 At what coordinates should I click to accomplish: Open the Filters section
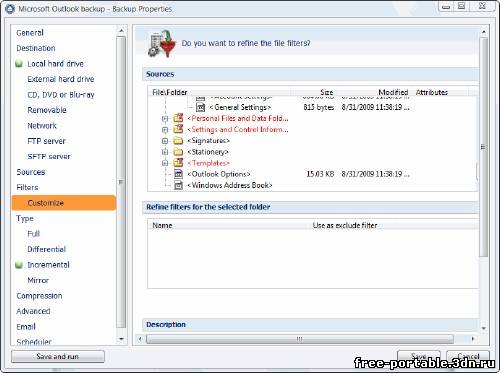pyautogui.click(x=27, y=187)
